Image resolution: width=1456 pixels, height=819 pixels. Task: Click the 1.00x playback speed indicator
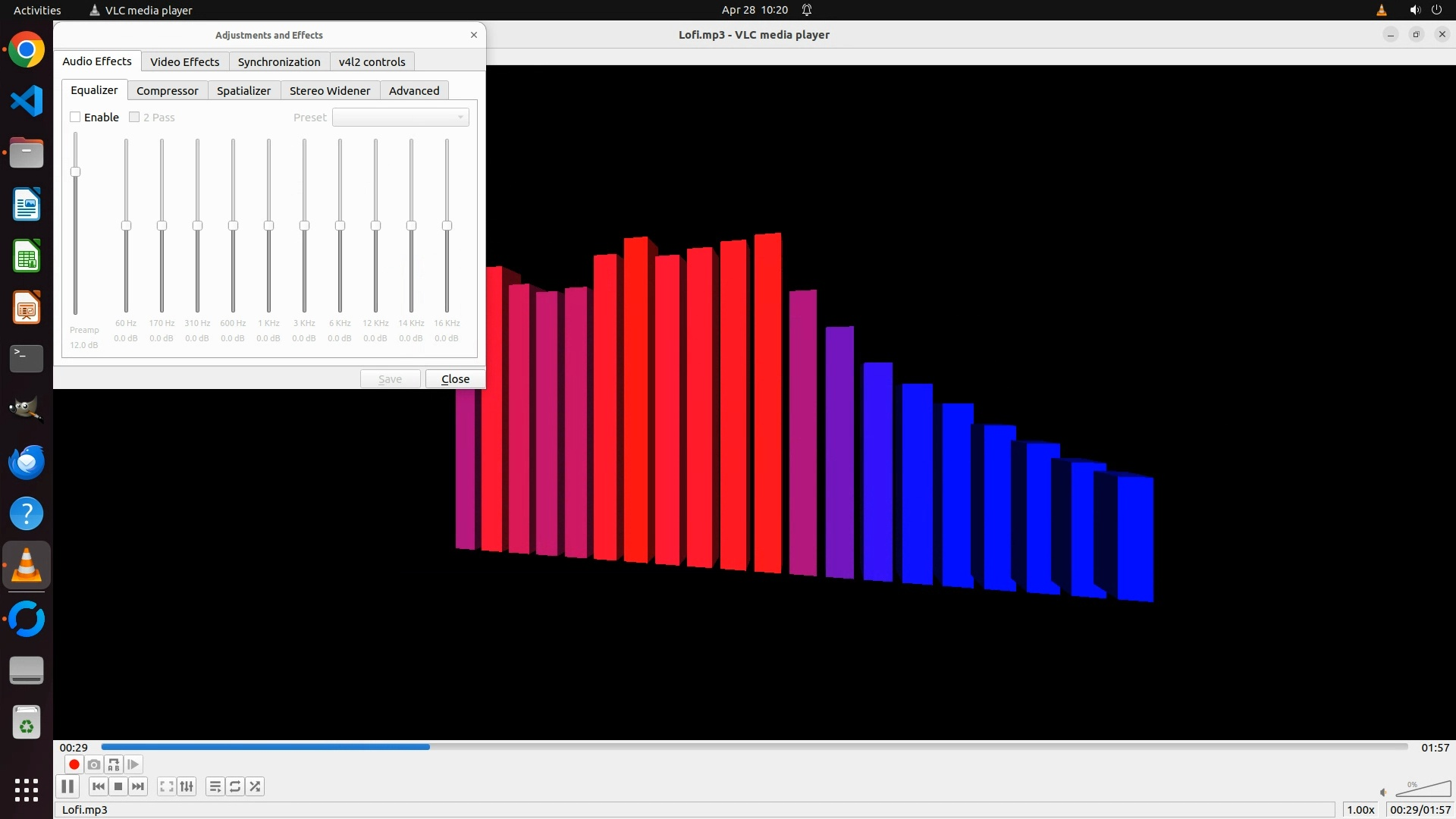1360,809
